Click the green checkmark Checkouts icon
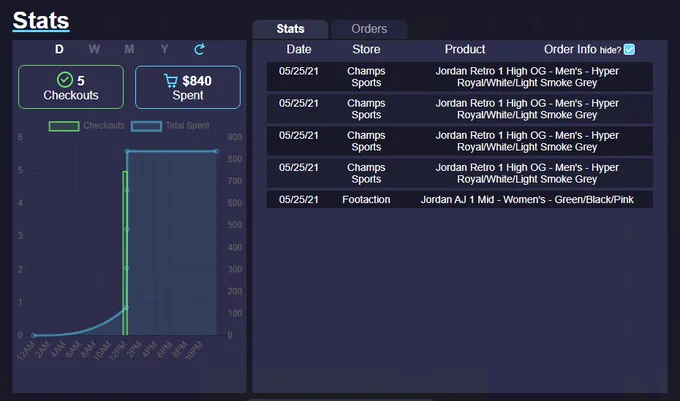This screenshot has width=680, height=401. 65,80
